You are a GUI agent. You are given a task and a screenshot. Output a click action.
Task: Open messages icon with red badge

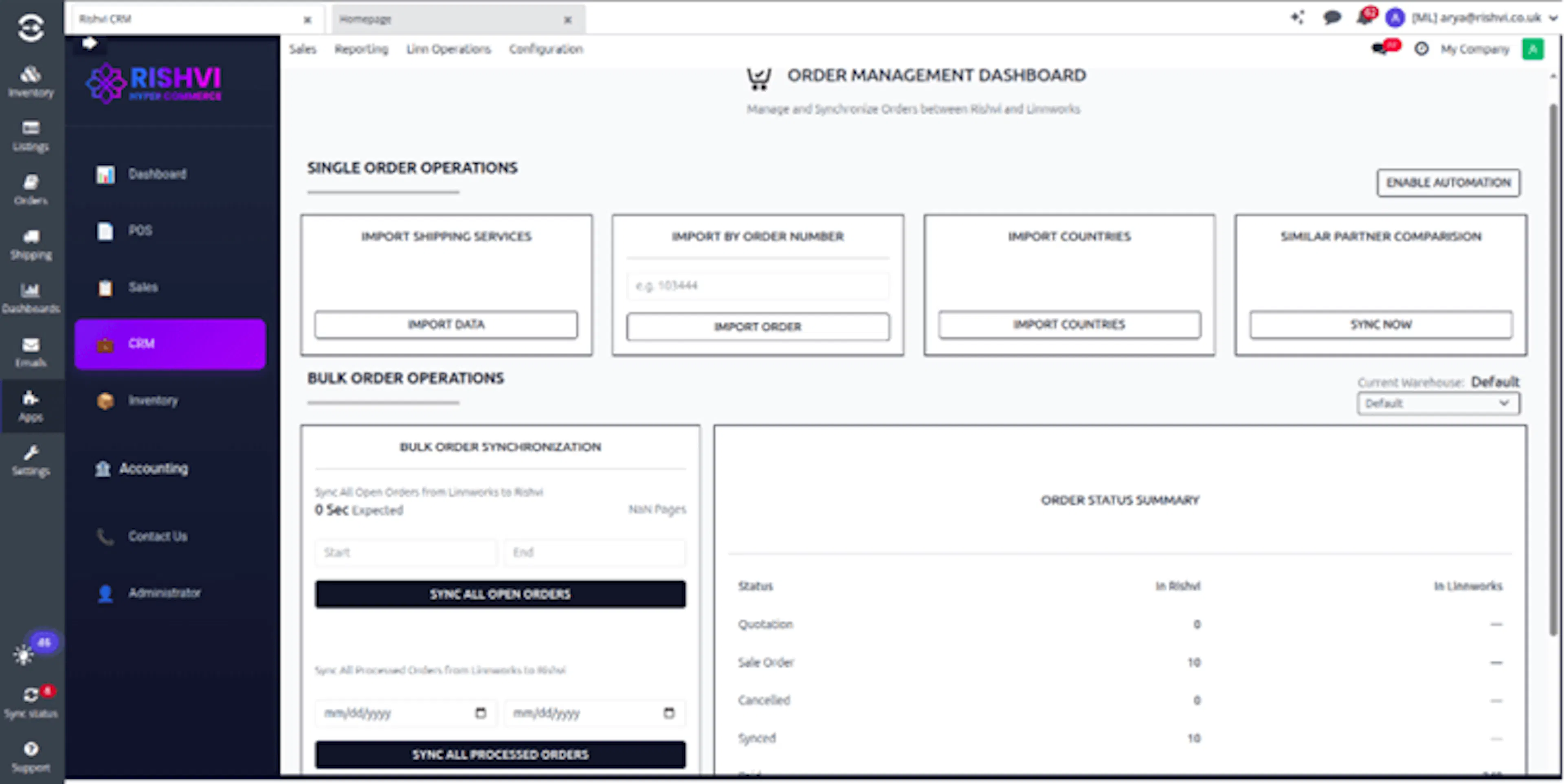[x=1381, y=48]
